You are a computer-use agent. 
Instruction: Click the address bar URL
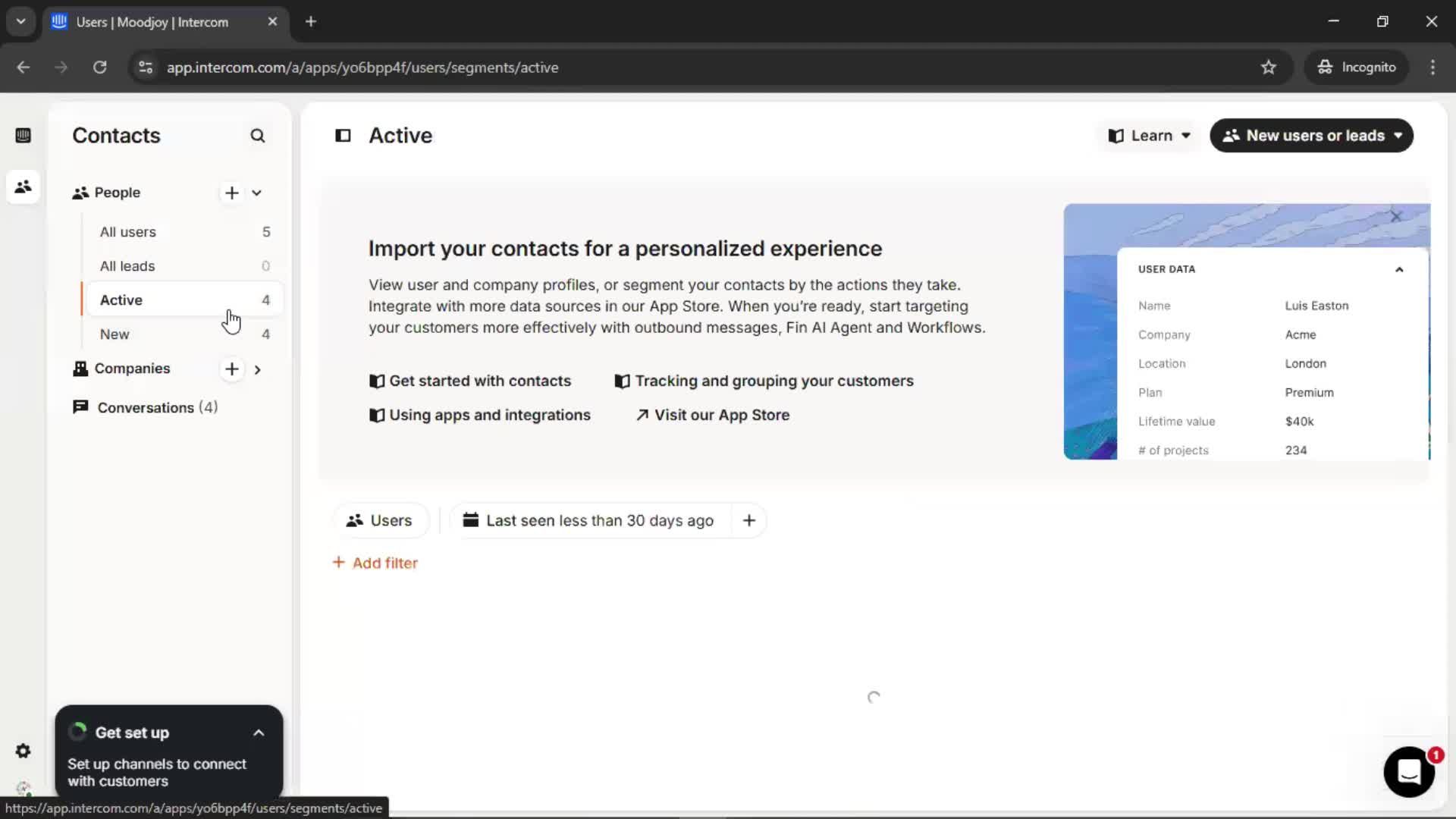click(362, 67)
